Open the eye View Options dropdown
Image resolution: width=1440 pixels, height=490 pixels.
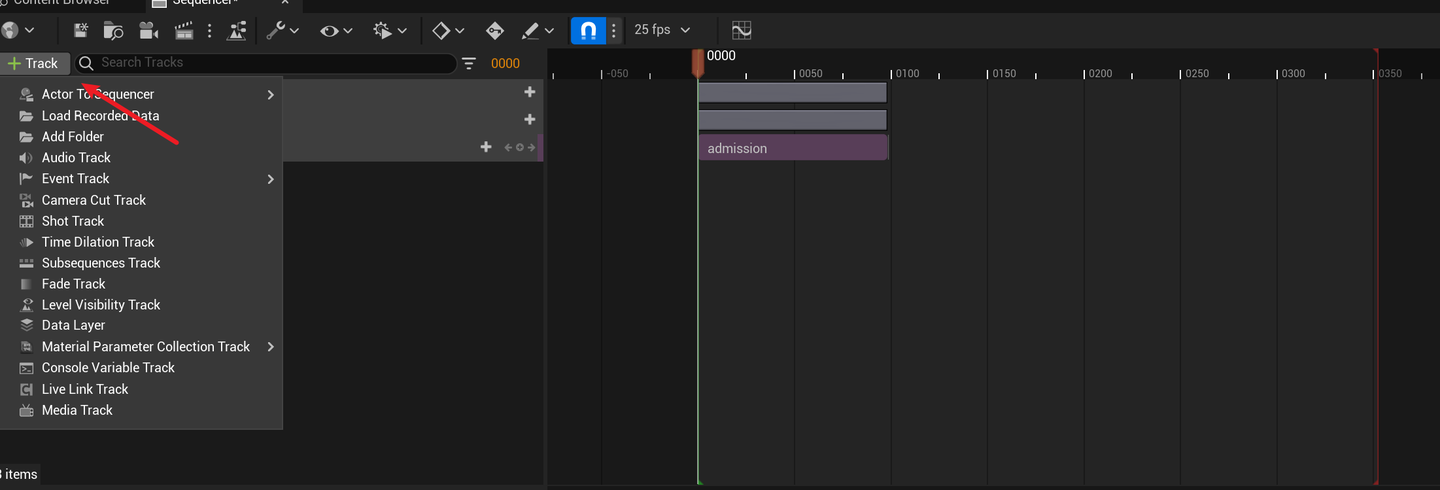[336, 31]
